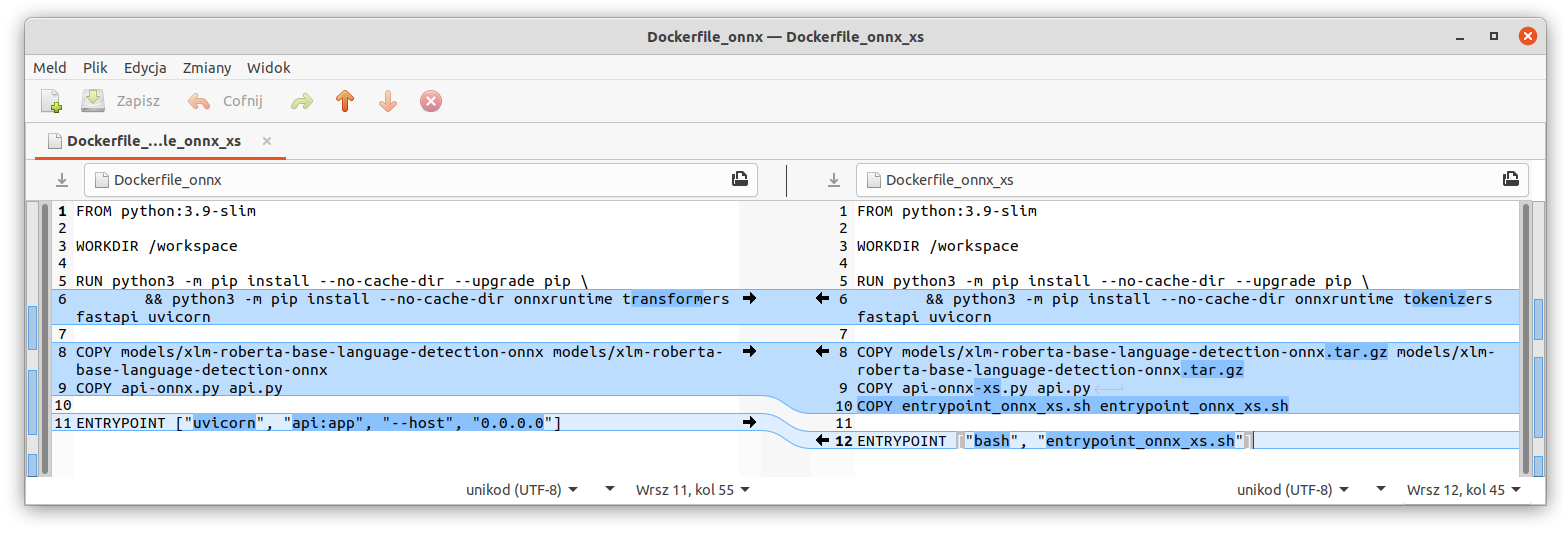Click 'transformers' in left line 6

pyautogui.click(x=678, y=299)
